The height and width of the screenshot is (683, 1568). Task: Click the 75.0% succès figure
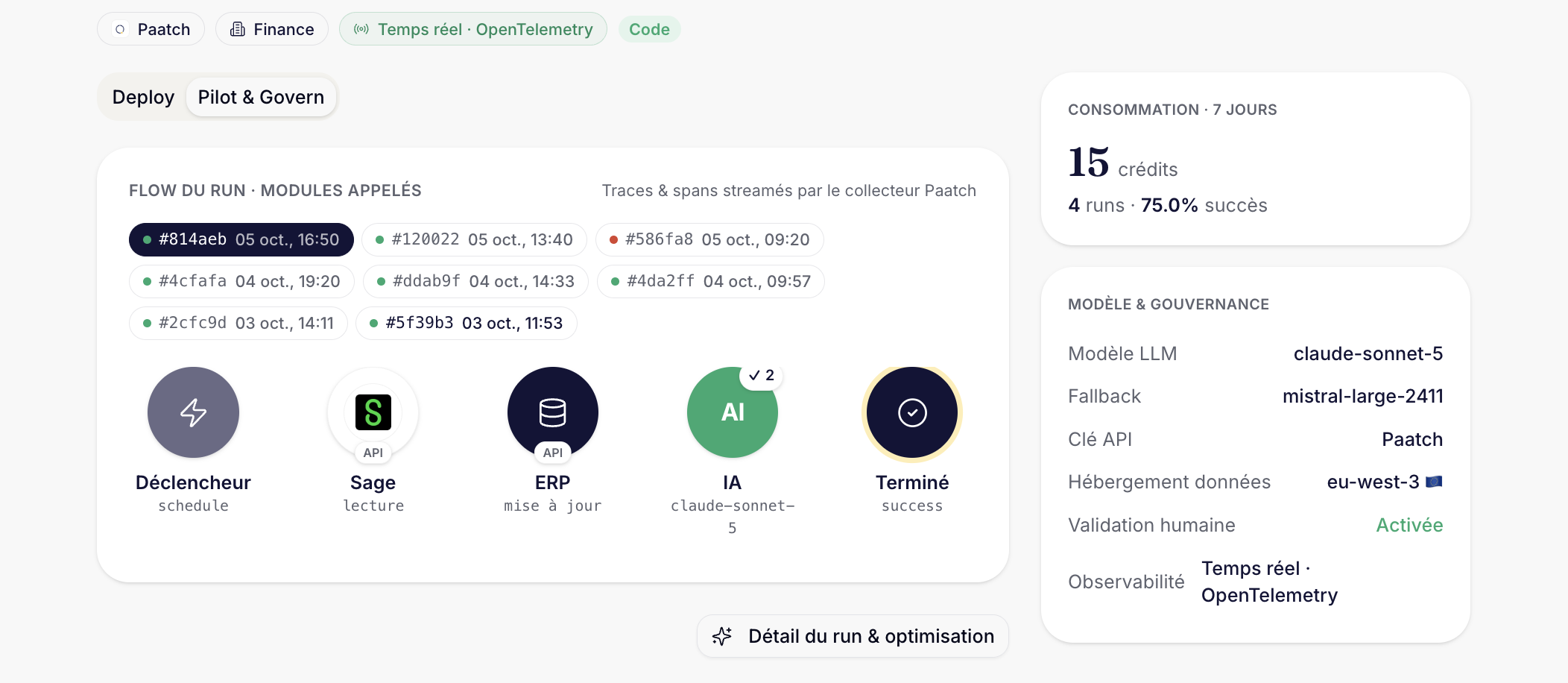coord(1204,205)
